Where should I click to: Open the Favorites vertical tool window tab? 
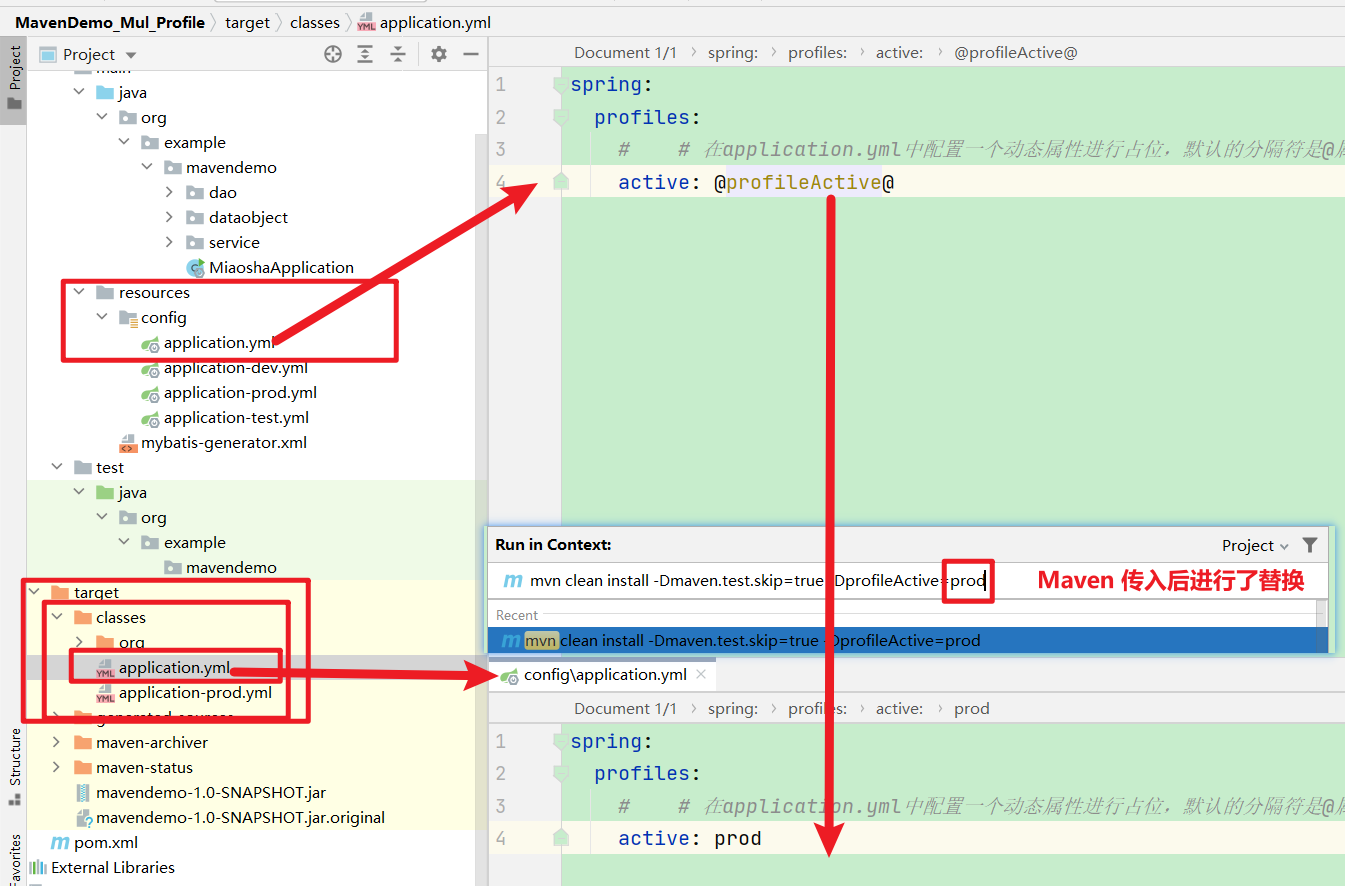coord(14,860)
